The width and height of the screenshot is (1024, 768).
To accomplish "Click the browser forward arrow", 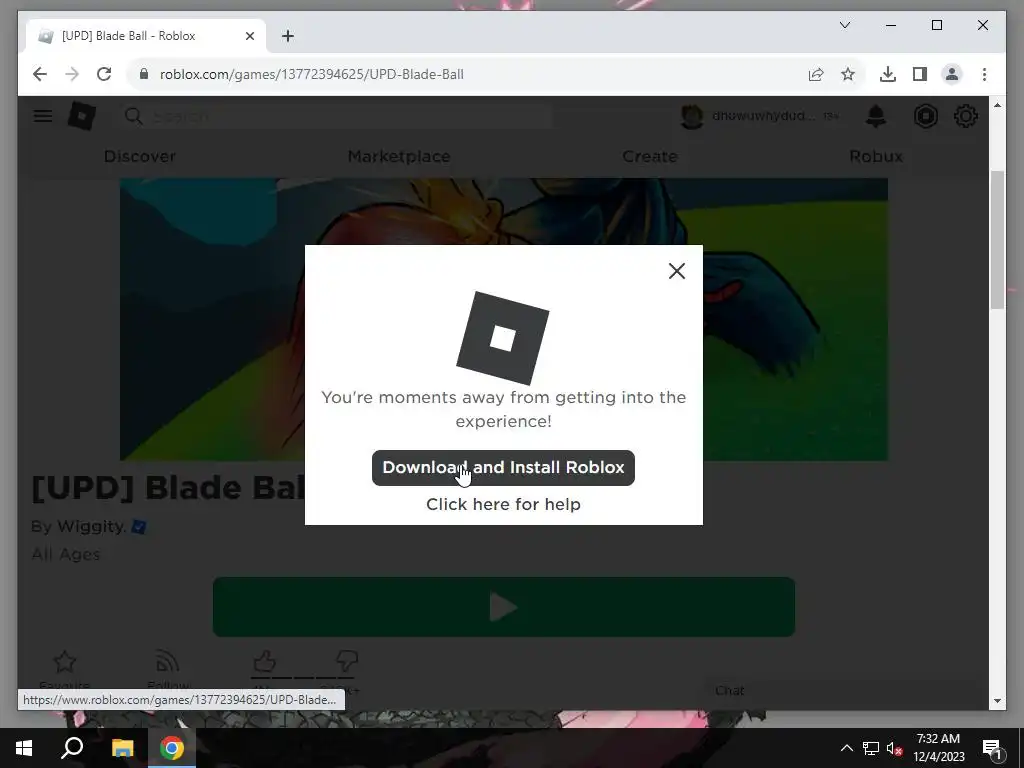I will (x=72, y=74).
